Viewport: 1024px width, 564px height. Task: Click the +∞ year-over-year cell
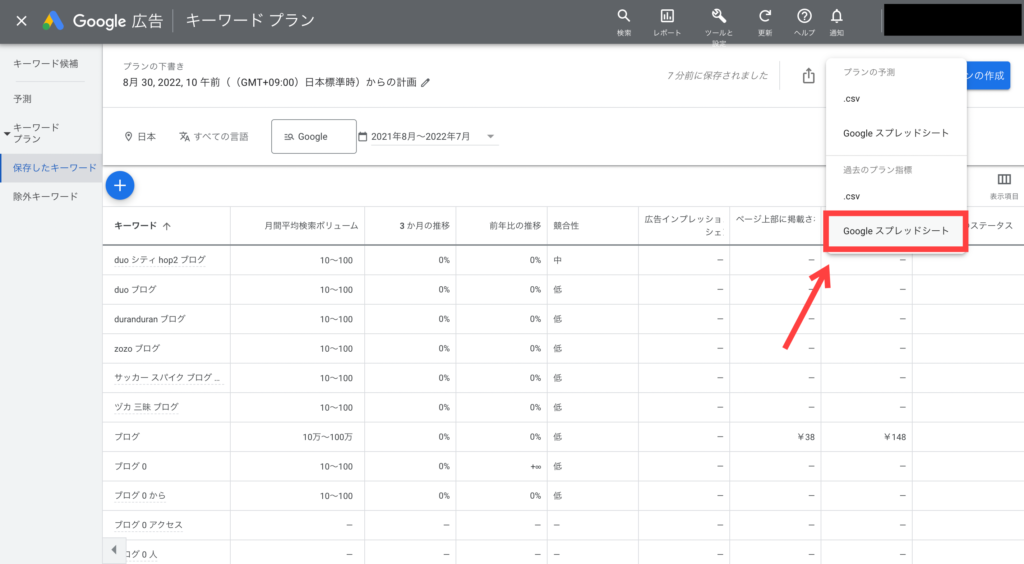536,466
